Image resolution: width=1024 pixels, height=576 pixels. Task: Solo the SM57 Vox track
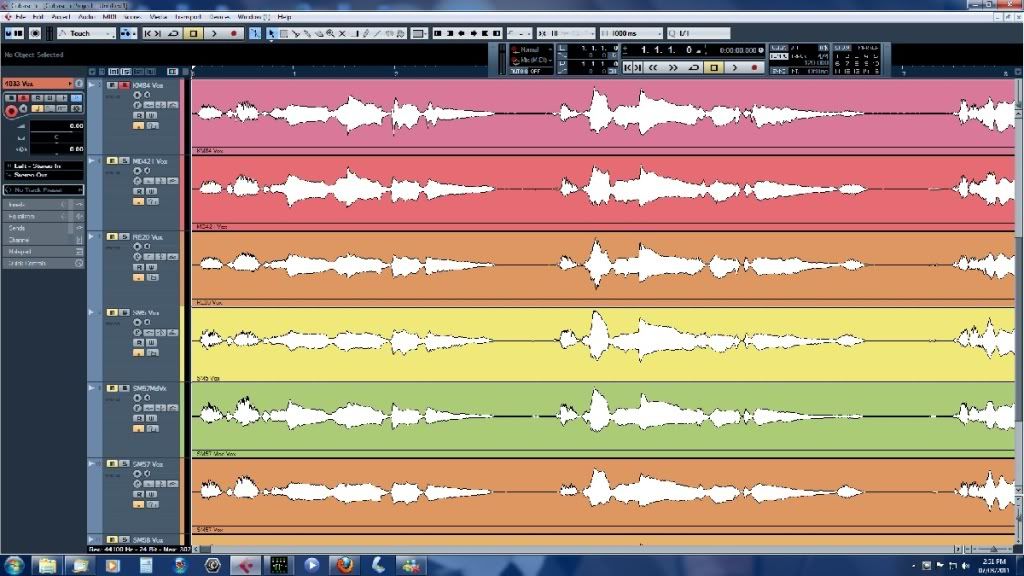[x=124, y=464]
